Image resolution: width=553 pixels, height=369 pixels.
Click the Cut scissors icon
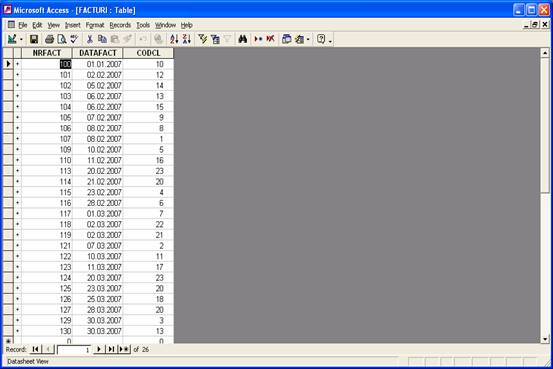pyautogui.click(x=90, y=39)
